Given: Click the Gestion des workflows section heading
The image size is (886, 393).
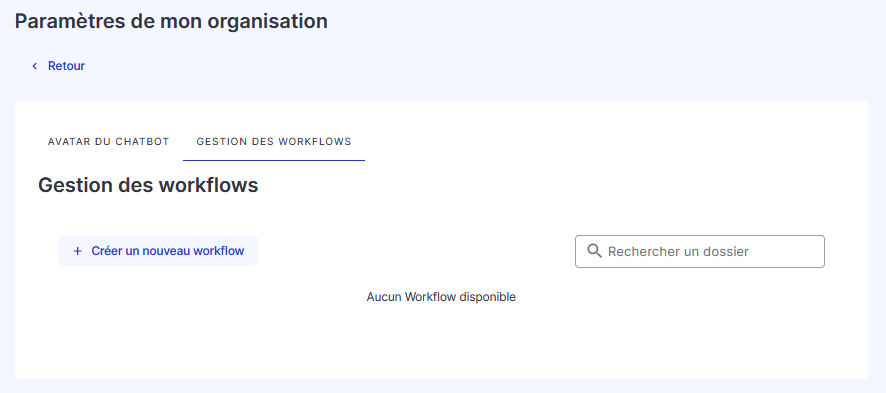Looking at the screenshot, I should point(148,185).
